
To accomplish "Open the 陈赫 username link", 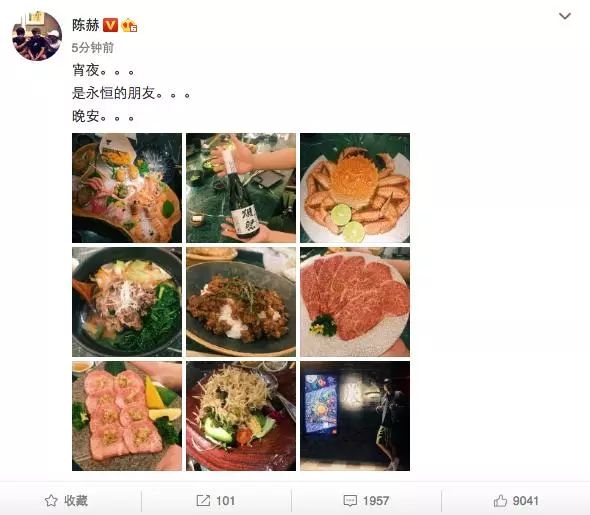I will pos(86,25).
